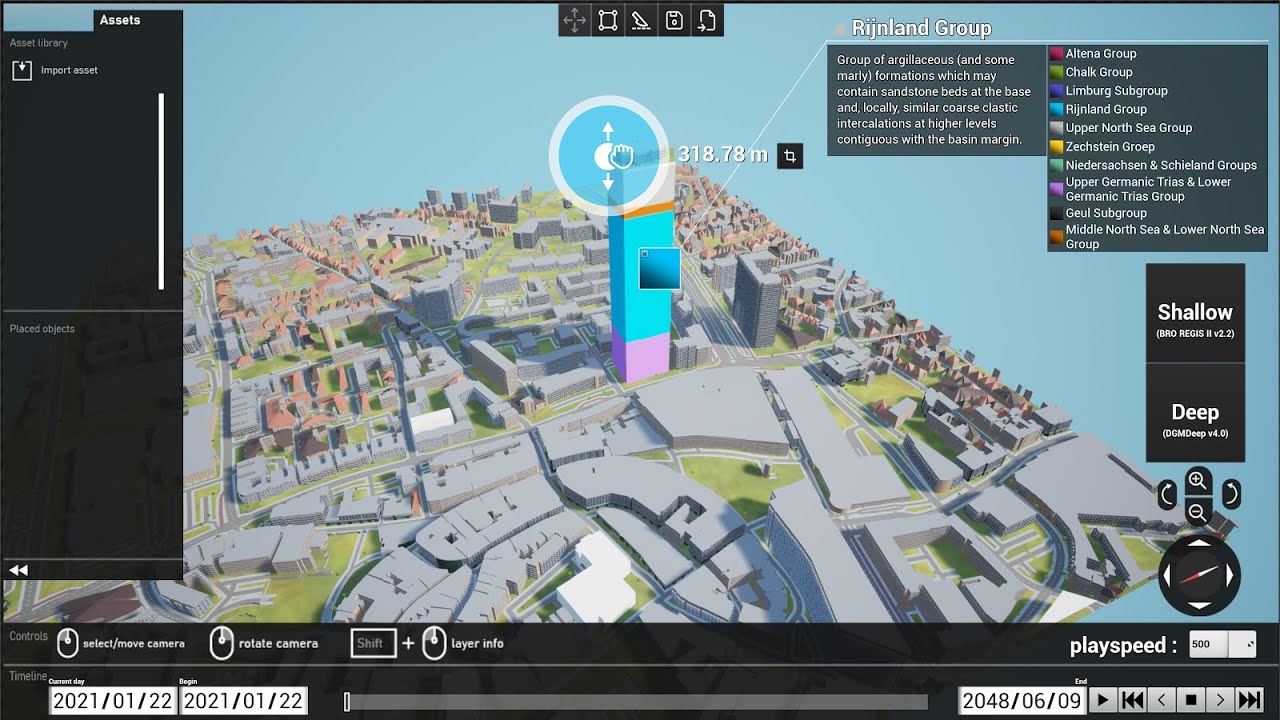Viewport: 1280px width, 720px height.
Task: Pan camera up via compass arrow
Action: point(1199,543)
